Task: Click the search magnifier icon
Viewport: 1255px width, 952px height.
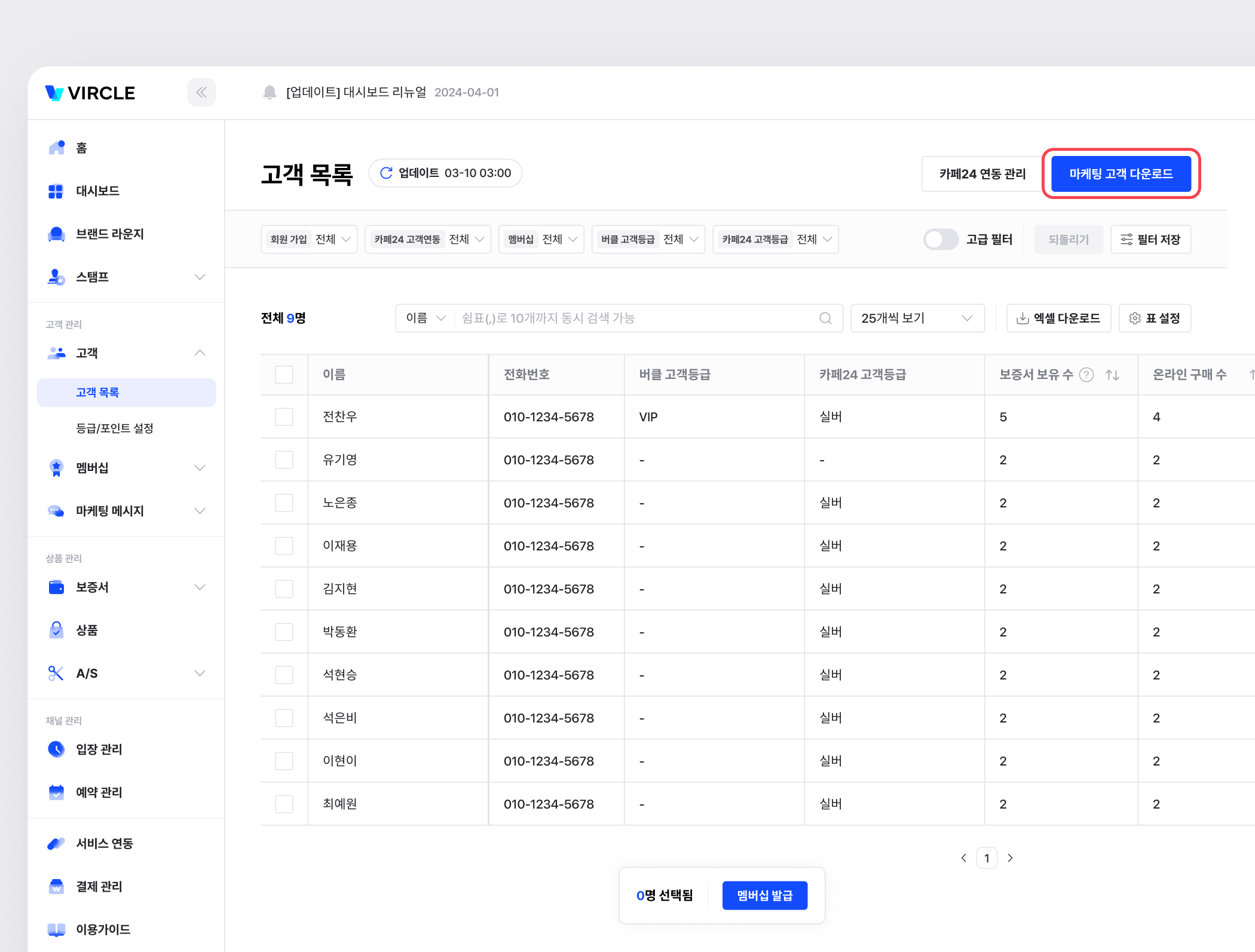Action: pyautogui.click(x=825, y=318)
